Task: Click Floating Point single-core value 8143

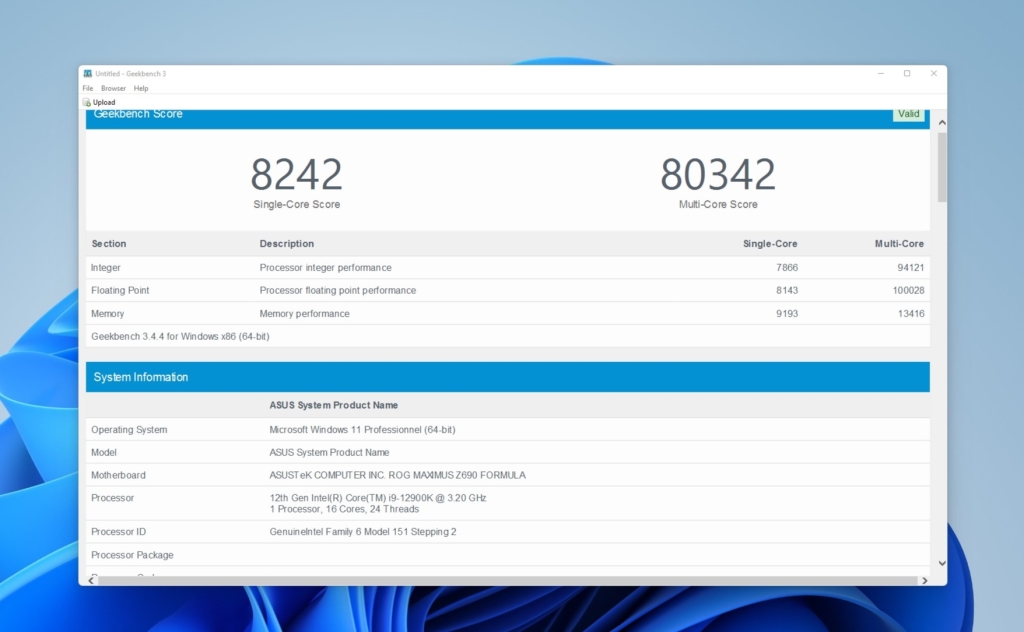Action: (787, 291)
